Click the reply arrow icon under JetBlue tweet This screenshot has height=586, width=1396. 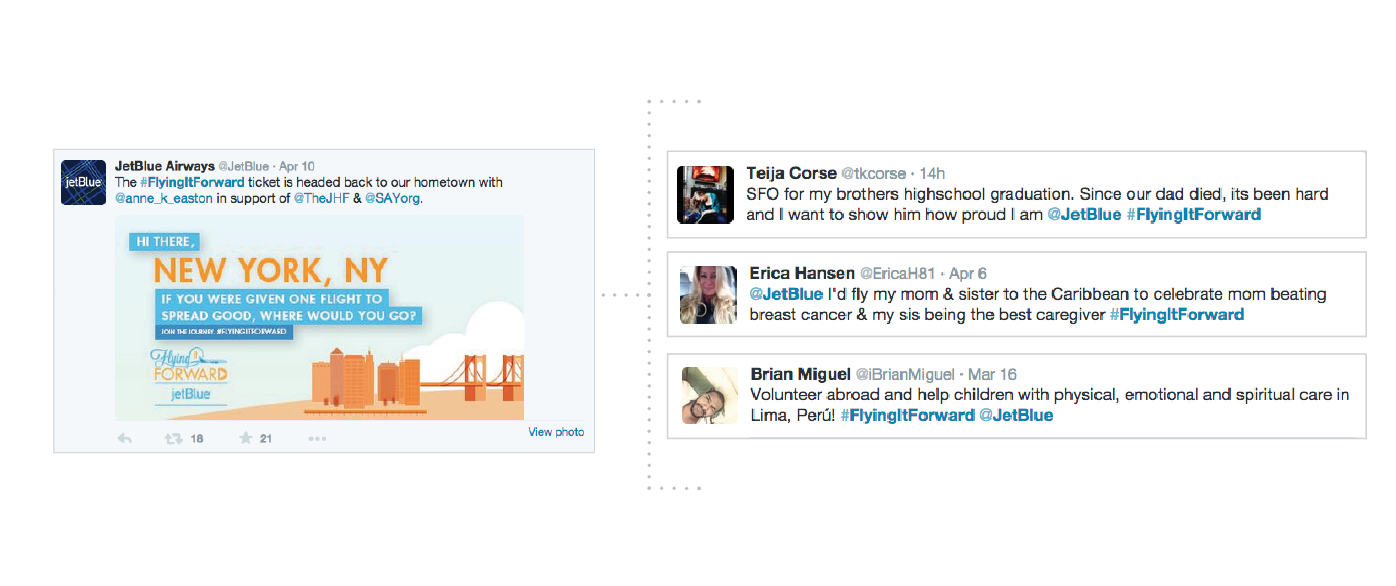pos(124,439)
